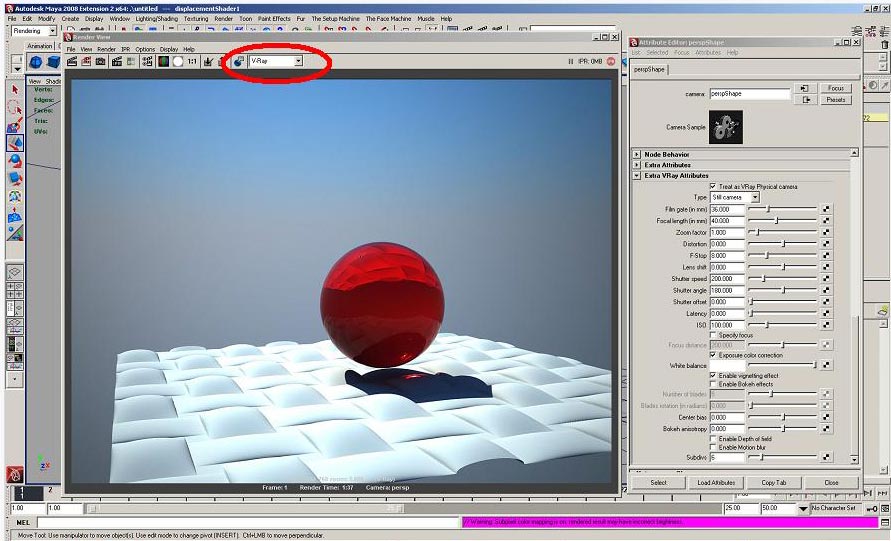
Task: Open Attributes menu in Attribute Editor
Action: [x=708, y=52]
